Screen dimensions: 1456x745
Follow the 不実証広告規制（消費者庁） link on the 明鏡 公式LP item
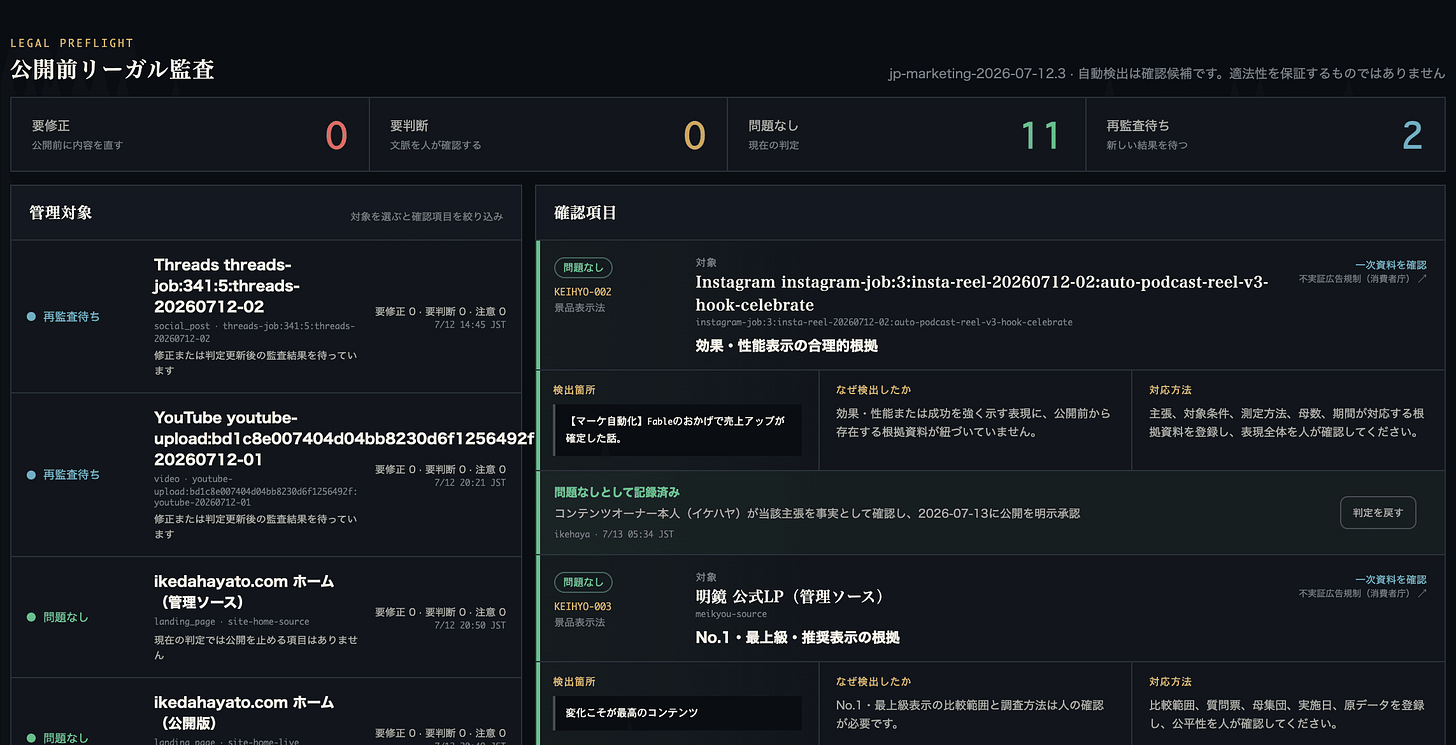coord(1363,594)
